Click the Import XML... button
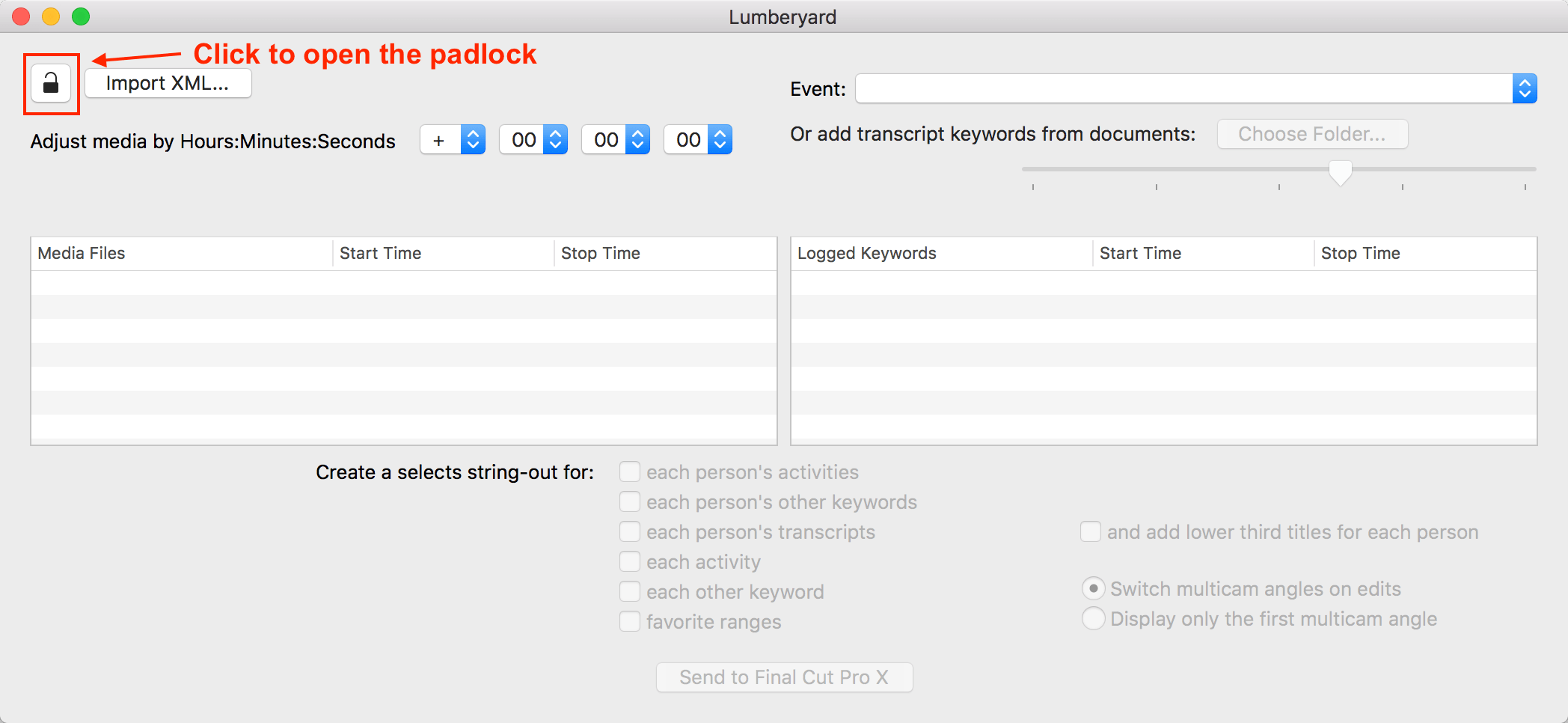This screenshot has width=1568, height=723. click(x=168, y=83)
